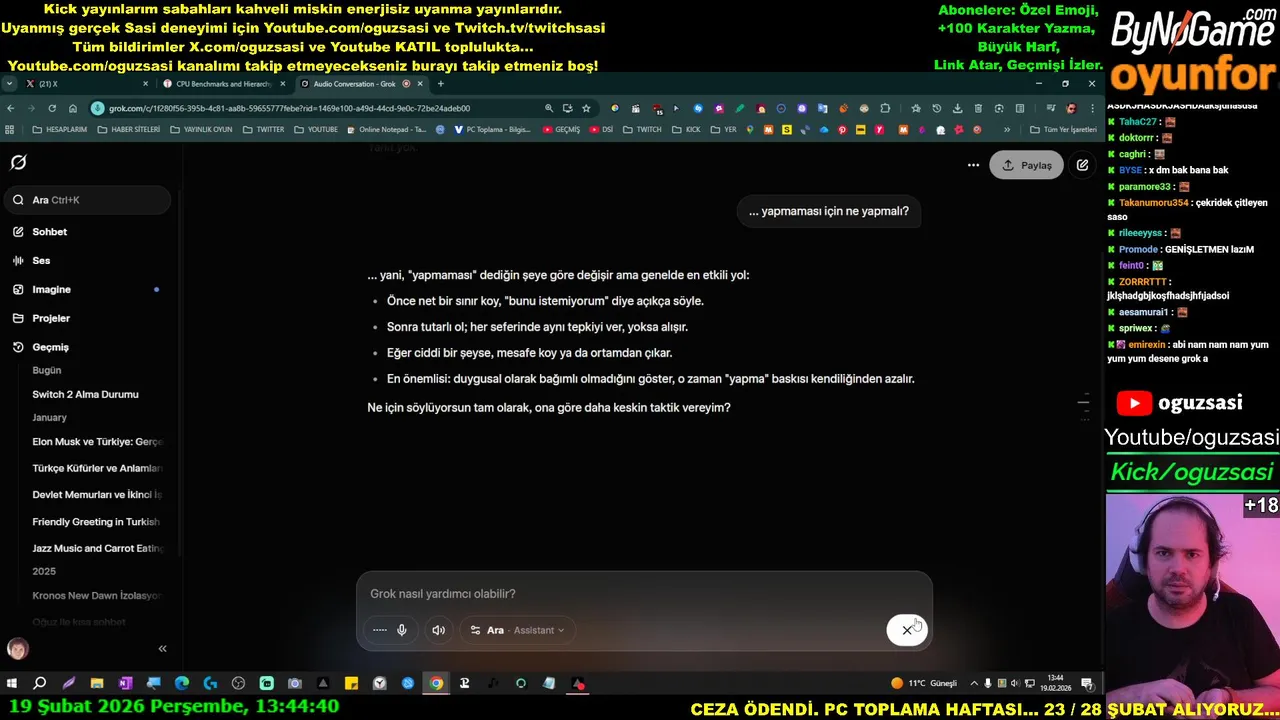Open the Ara search field in sidebar
Image resolution: width=1280 pixels, height=720 pixels.
tap(87, 200)
